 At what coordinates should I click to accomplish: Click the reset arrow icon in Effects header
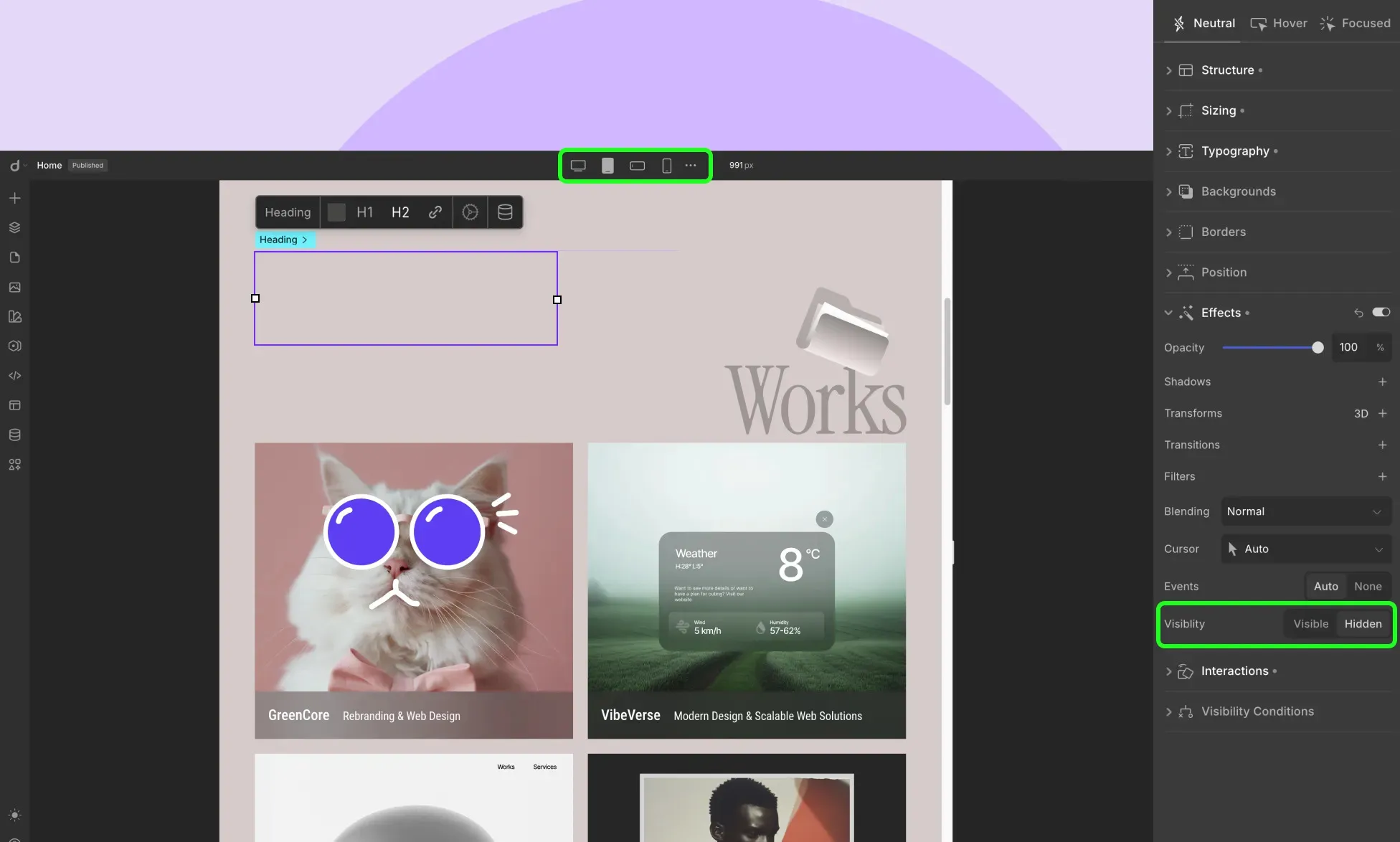click(x=1358, y=313)
